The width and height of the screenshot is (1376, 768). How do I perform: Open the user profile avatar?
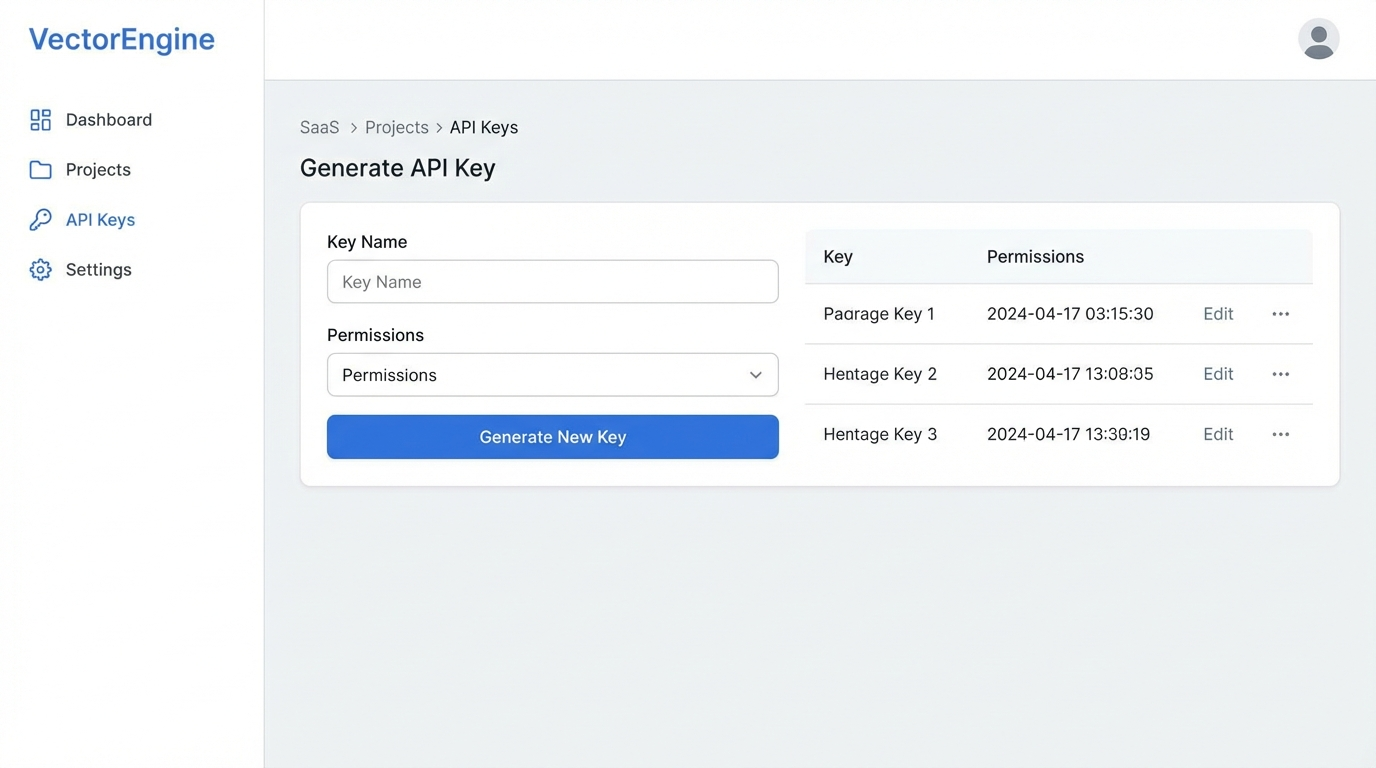coord(1318,39)
